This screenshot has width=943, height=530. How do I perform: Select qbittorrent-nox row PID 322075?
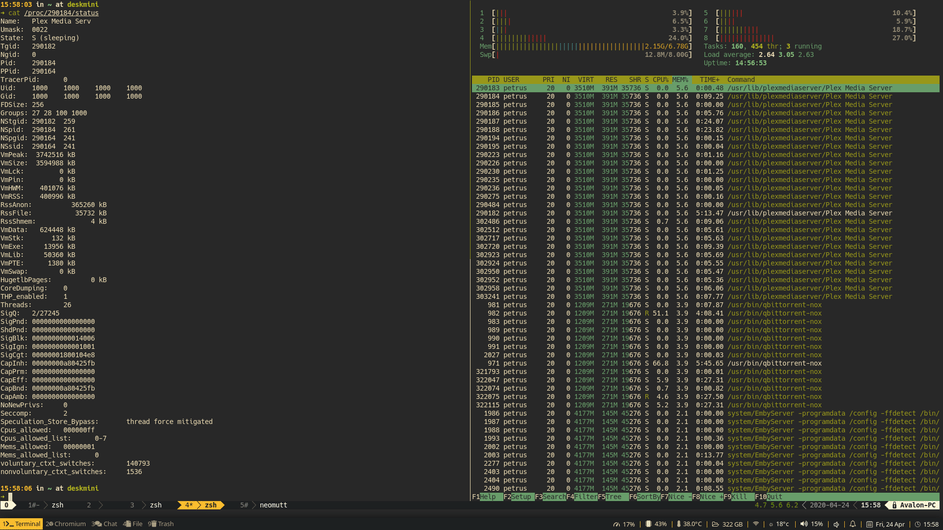705,396
